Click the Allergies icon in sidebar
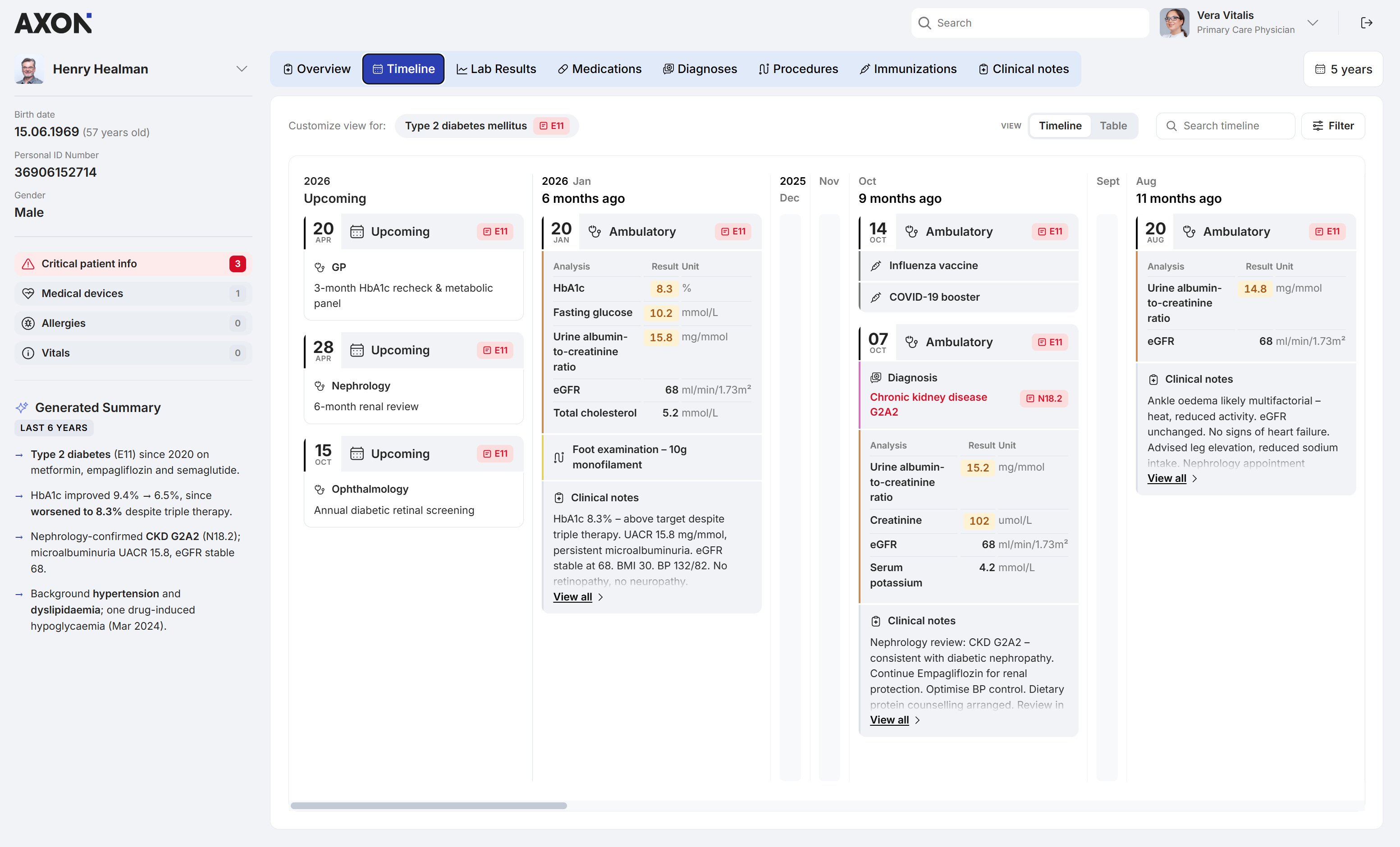The height and width of the screenshot is (847, 1400). point(28,323)
